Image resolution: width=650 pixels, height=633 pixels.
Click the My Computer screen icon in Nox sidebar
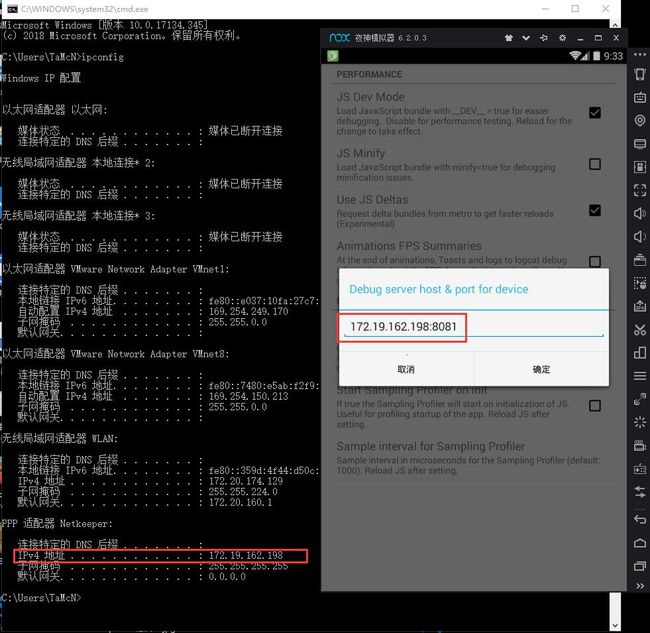click(x=640, y=144)
